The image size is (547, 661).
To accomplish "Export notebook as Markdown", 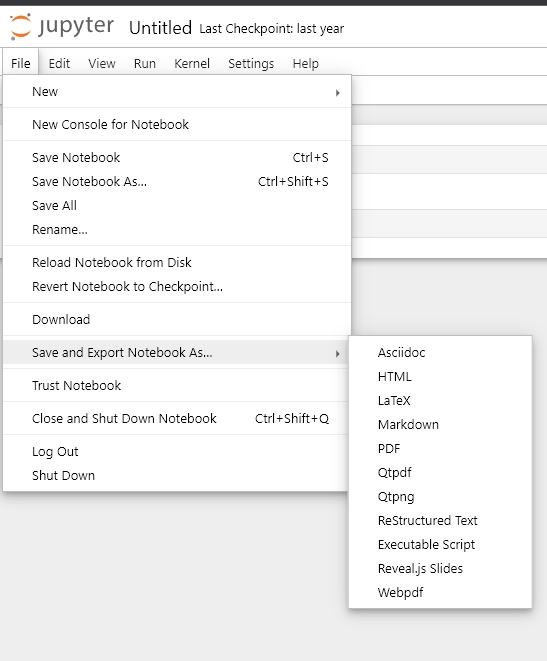I will (440, 424).
